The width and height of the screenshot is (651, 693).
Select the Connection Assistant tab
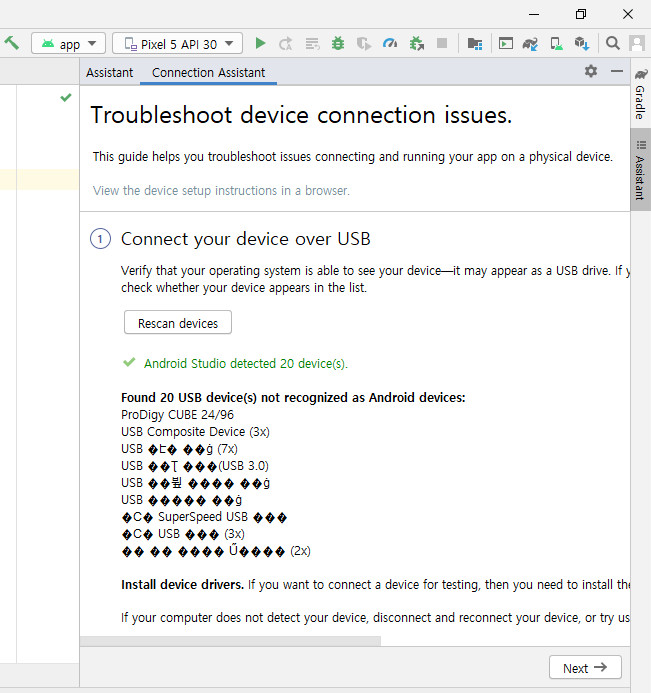coord(208,72)
